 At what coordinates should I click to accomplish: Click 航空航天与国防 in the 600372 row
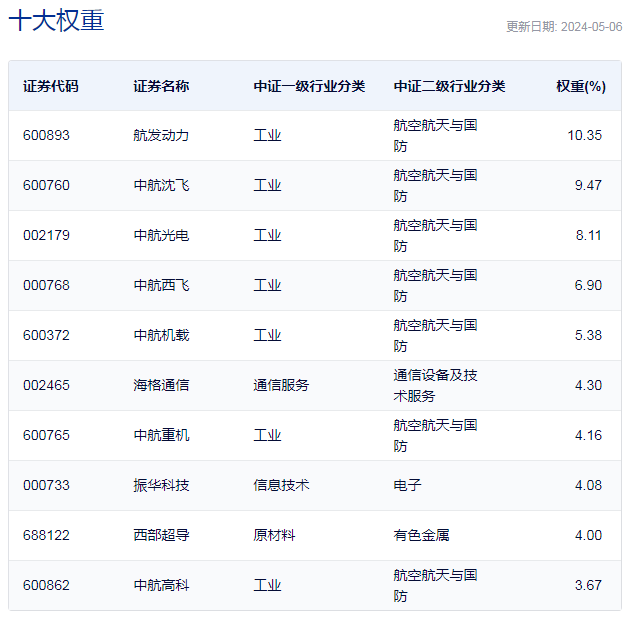point(435,336)
